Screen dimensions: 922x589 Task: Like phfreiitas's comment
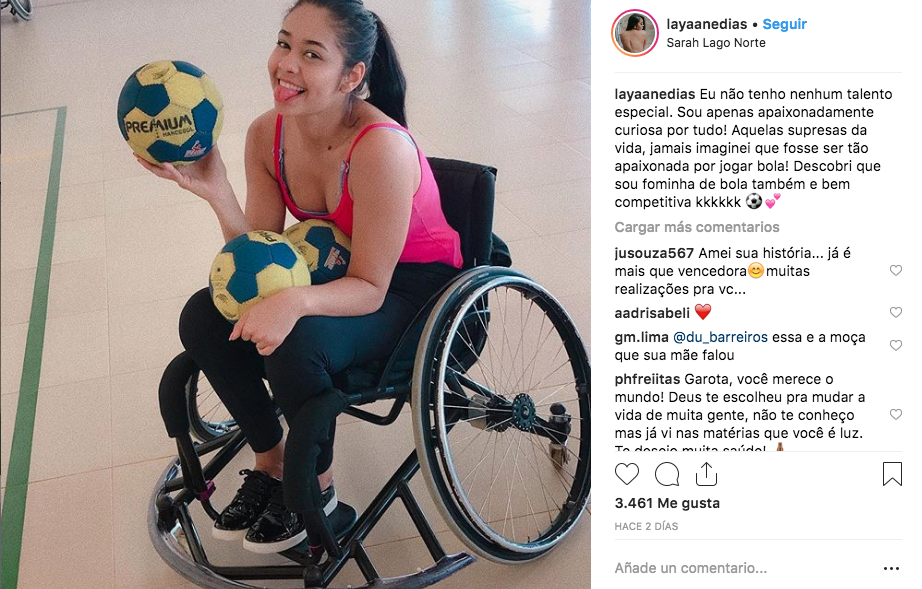point(896,414)
